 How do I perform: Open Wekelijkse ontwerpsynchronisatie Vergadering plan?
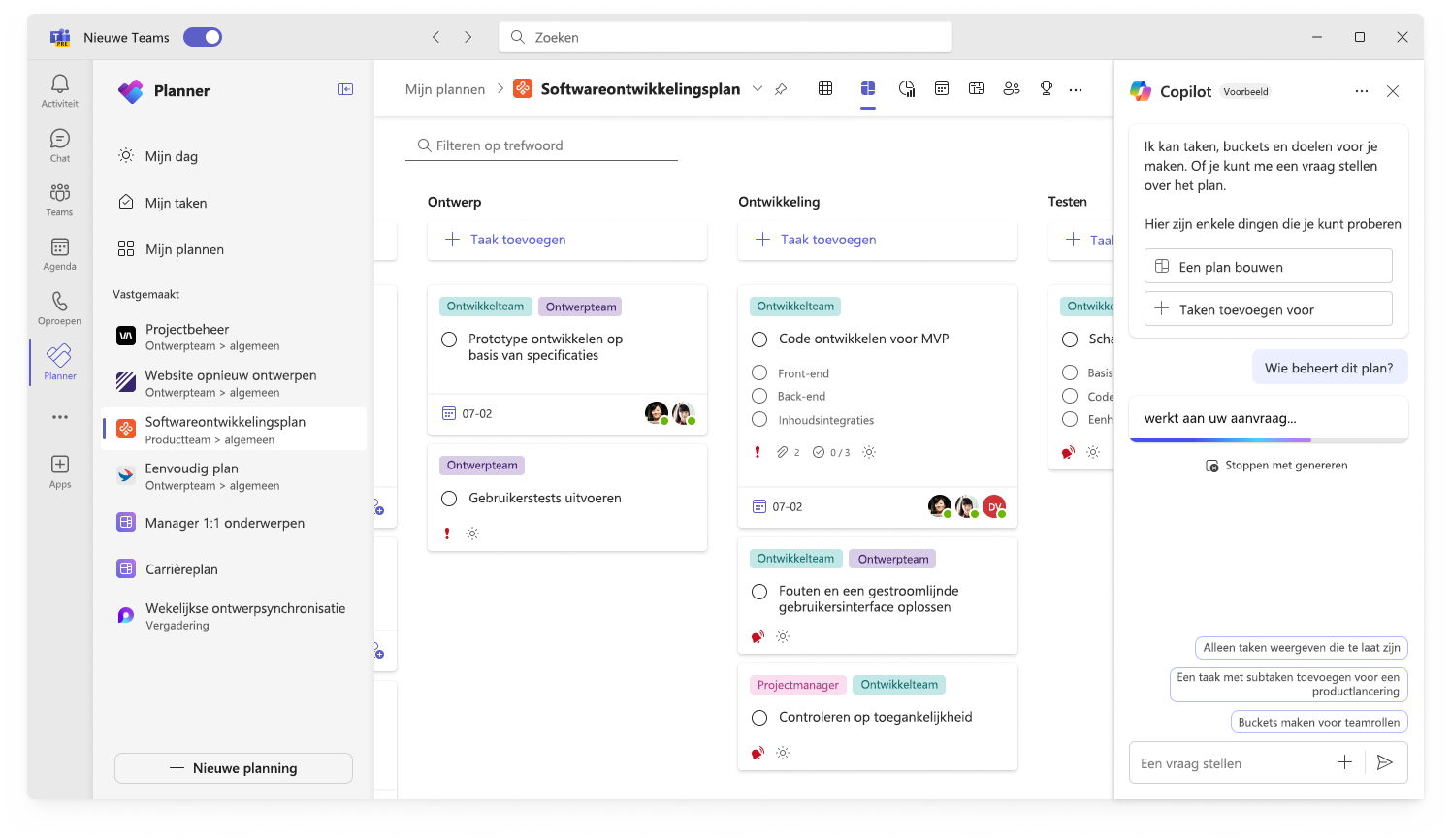tap(234, 616)
